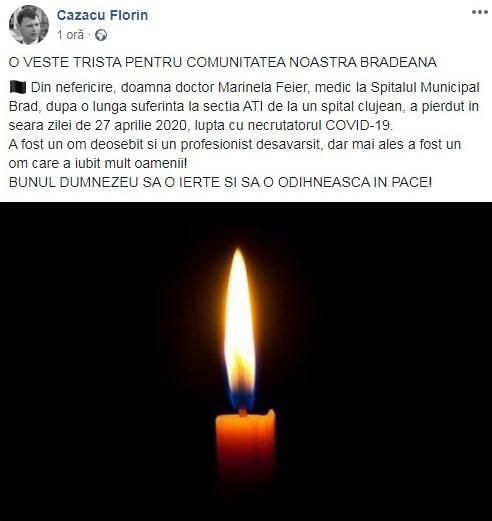The width and height of the screenshot is (492, 521).
Task: Click the globe public-privacy icon
Action: click(x=101, y=35)
